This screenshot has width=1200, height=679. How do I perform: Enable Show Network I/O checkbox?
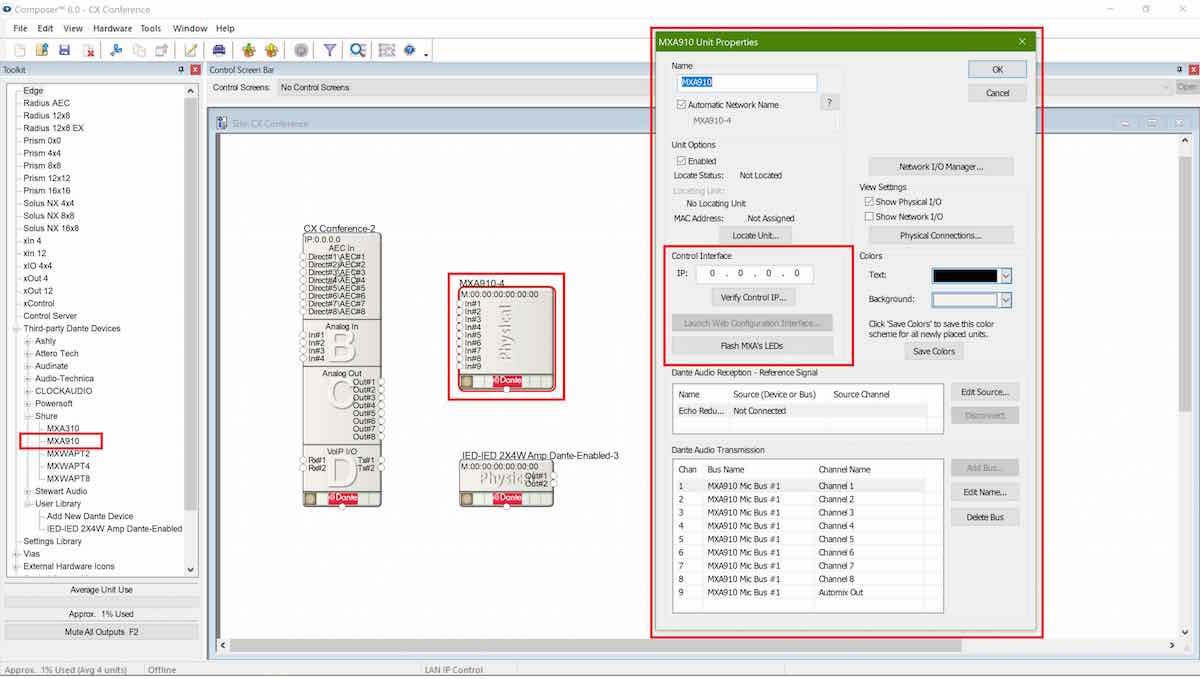(869, 217)
